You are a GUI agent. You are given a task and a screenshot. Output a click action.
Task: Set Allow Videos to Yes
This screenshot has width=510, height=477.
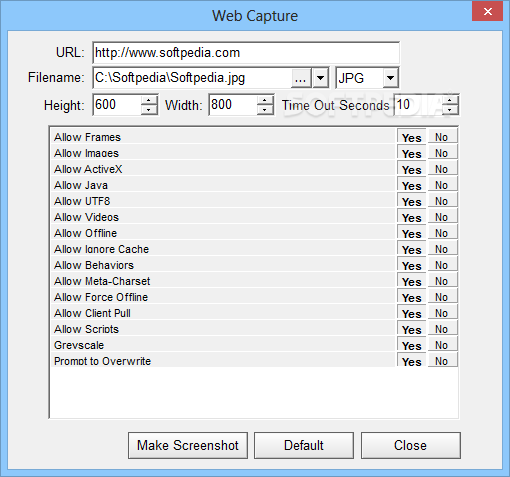411,217
